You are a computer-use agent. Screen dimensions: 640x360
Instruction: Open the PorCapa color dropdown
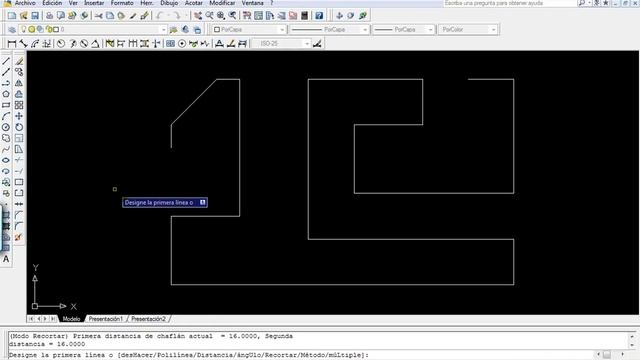(x=282, y=30)
